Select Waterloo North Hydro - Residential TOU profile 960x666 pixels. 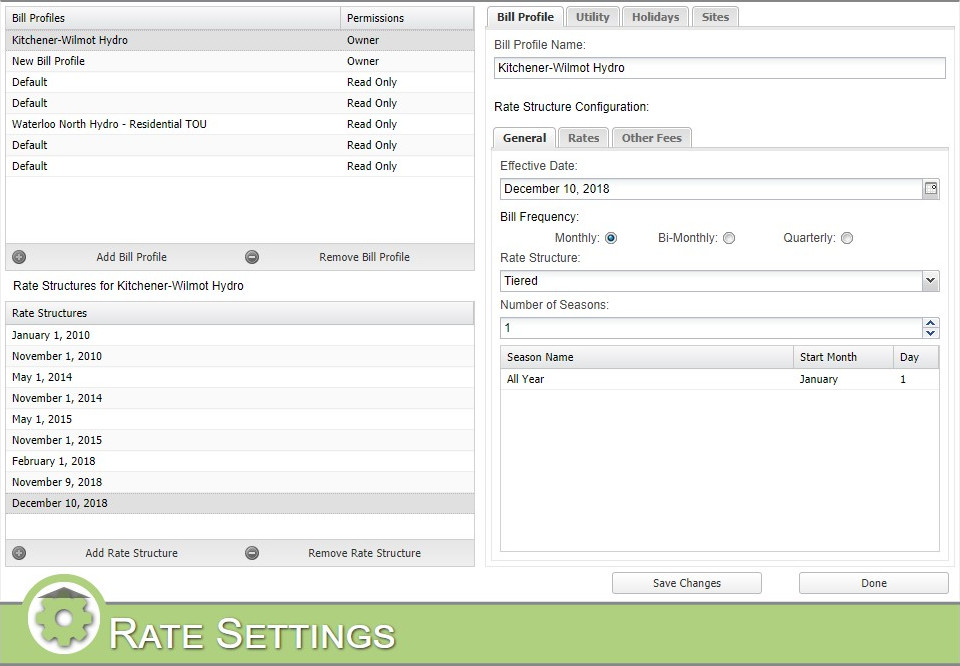pyautogui.click(x=240, y=124)
